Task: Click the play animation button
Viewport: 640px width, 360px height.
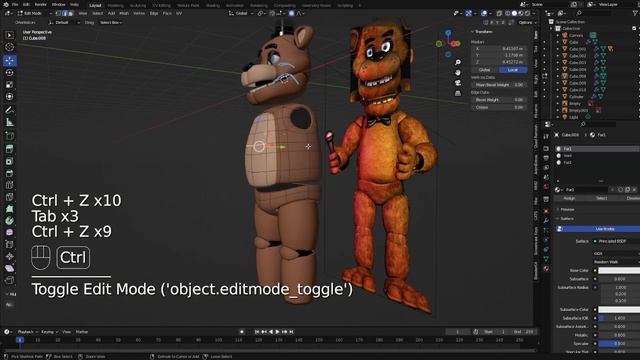Action: pyautogui.click(x=278, y=332)
